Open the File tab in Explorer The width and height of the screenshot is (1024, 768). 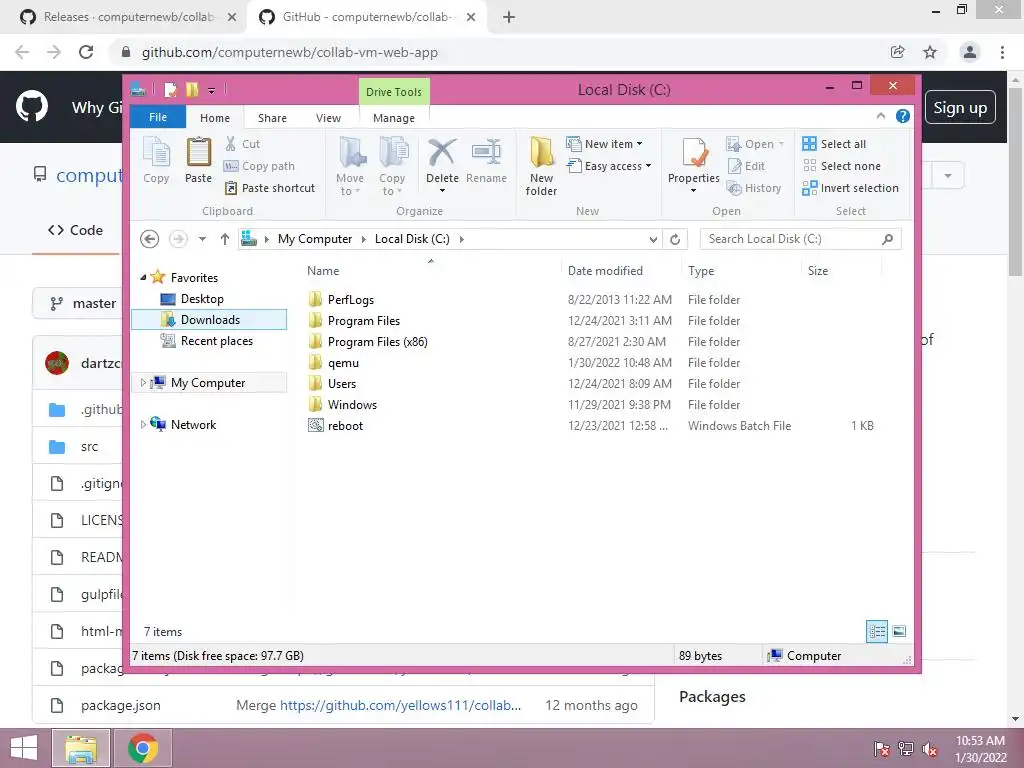click(x=158, y=117)
